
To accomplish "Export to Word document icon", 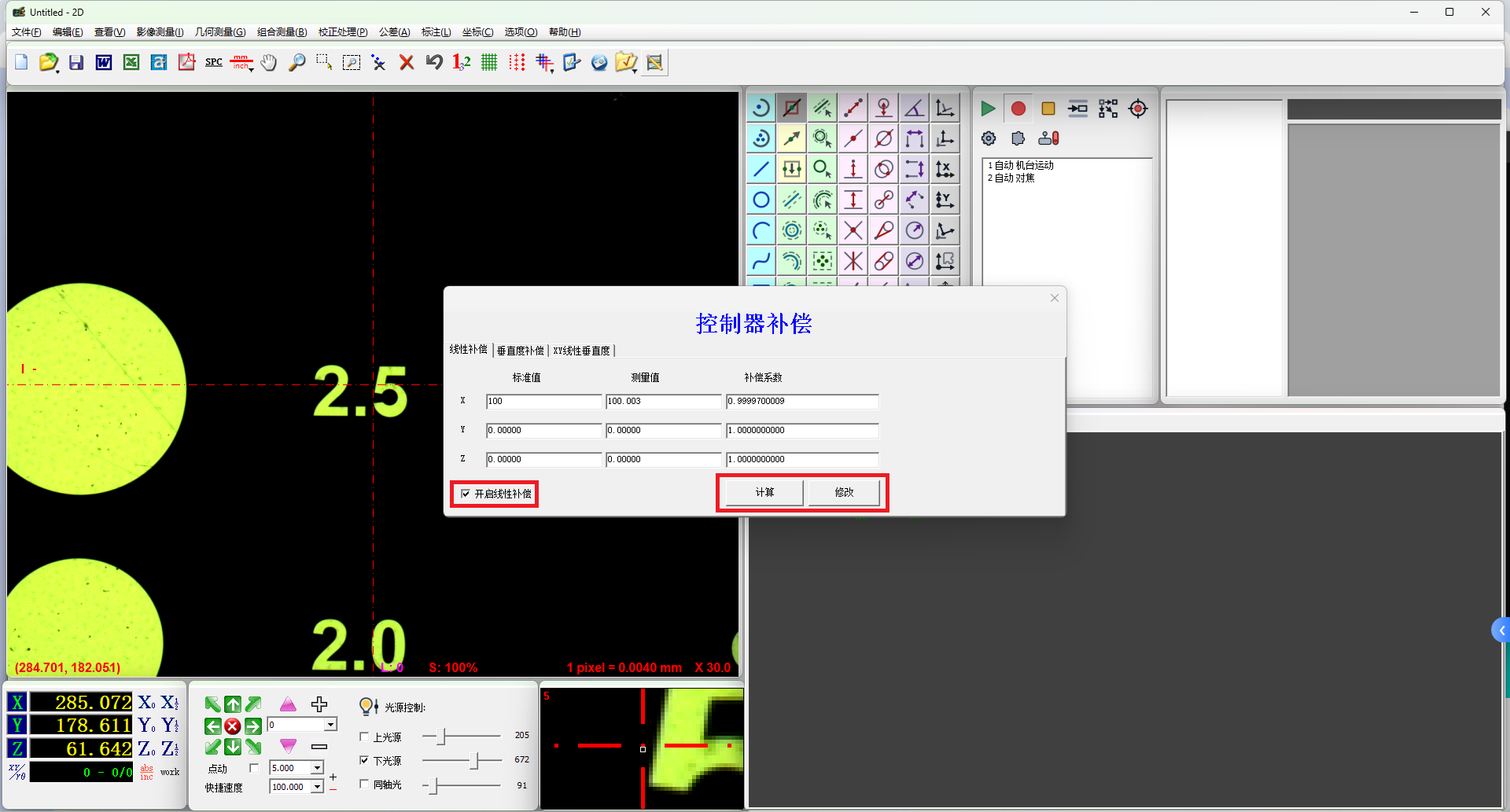I will 104,62.
